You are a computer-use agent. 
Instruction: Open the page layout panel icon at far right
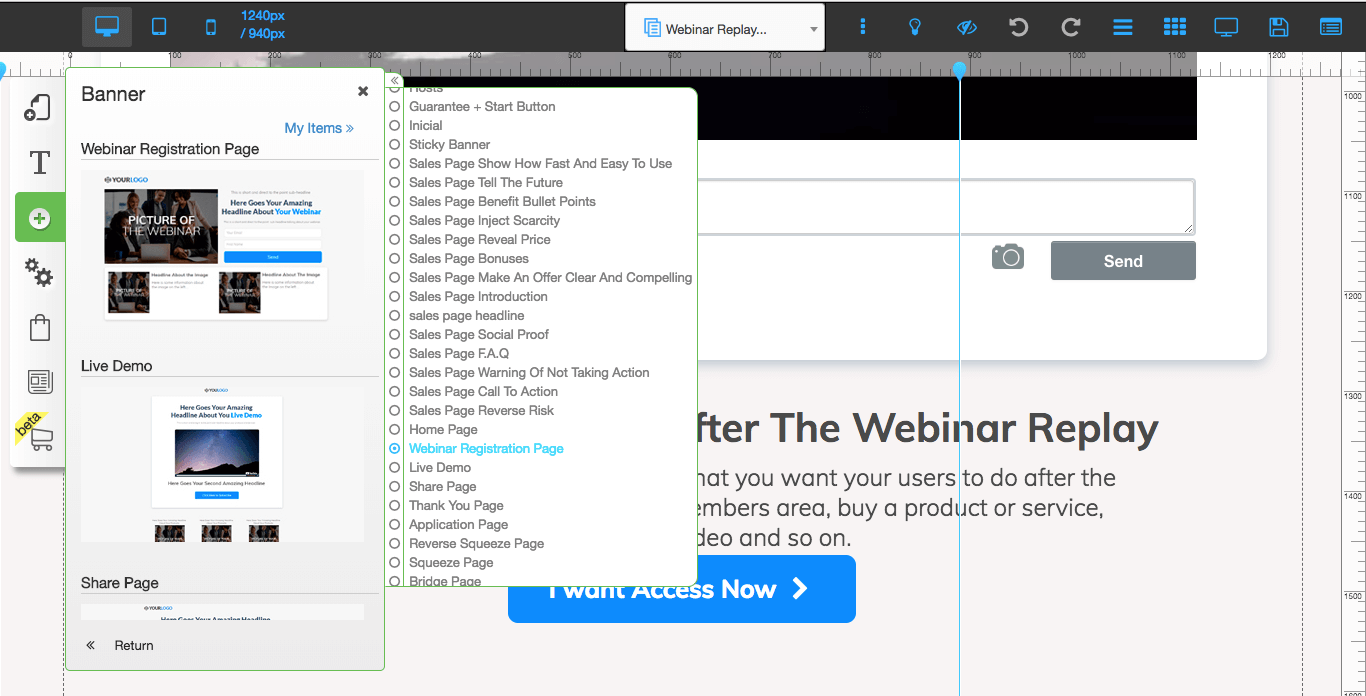click(x=1330, y=27)
